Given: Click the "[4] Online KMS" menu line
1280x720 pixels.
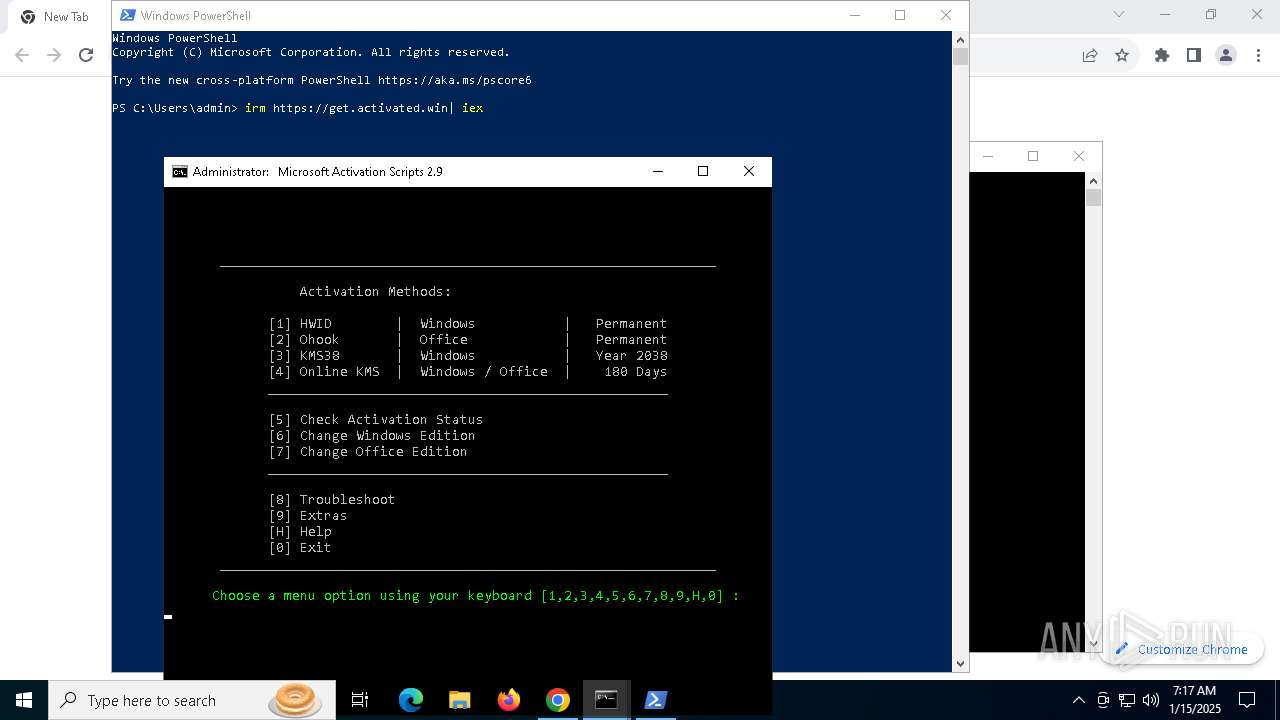Looking at the screenshot, I should (x=467, y=372).
